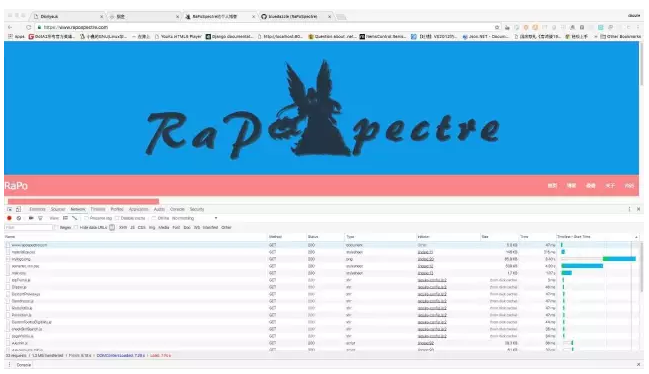The image size is (649, 374).
Task: Toggle the capture screenshots camera icon
Action: coord(31,218)
